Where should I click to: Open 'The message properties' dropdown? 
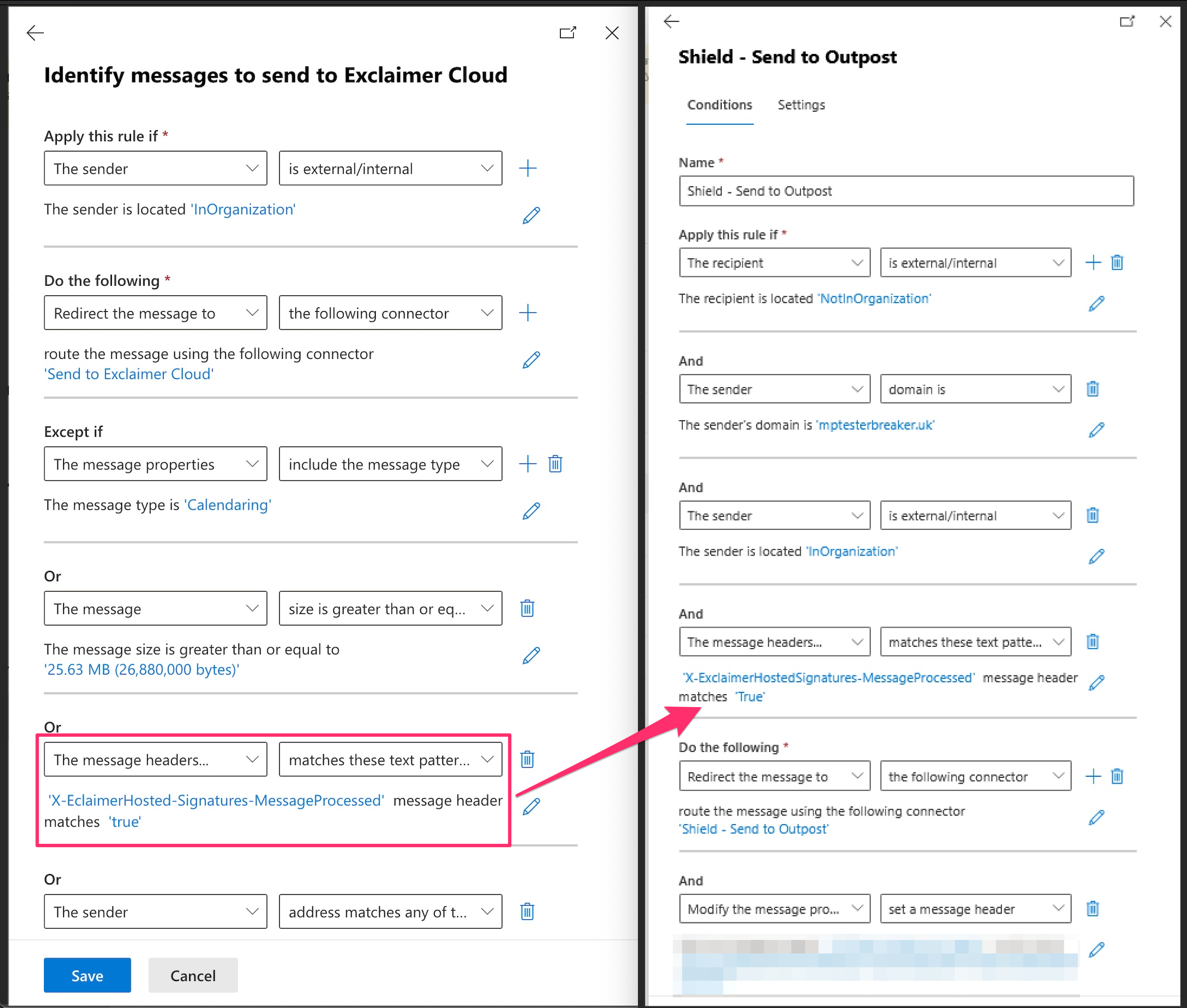pos(155,463)
